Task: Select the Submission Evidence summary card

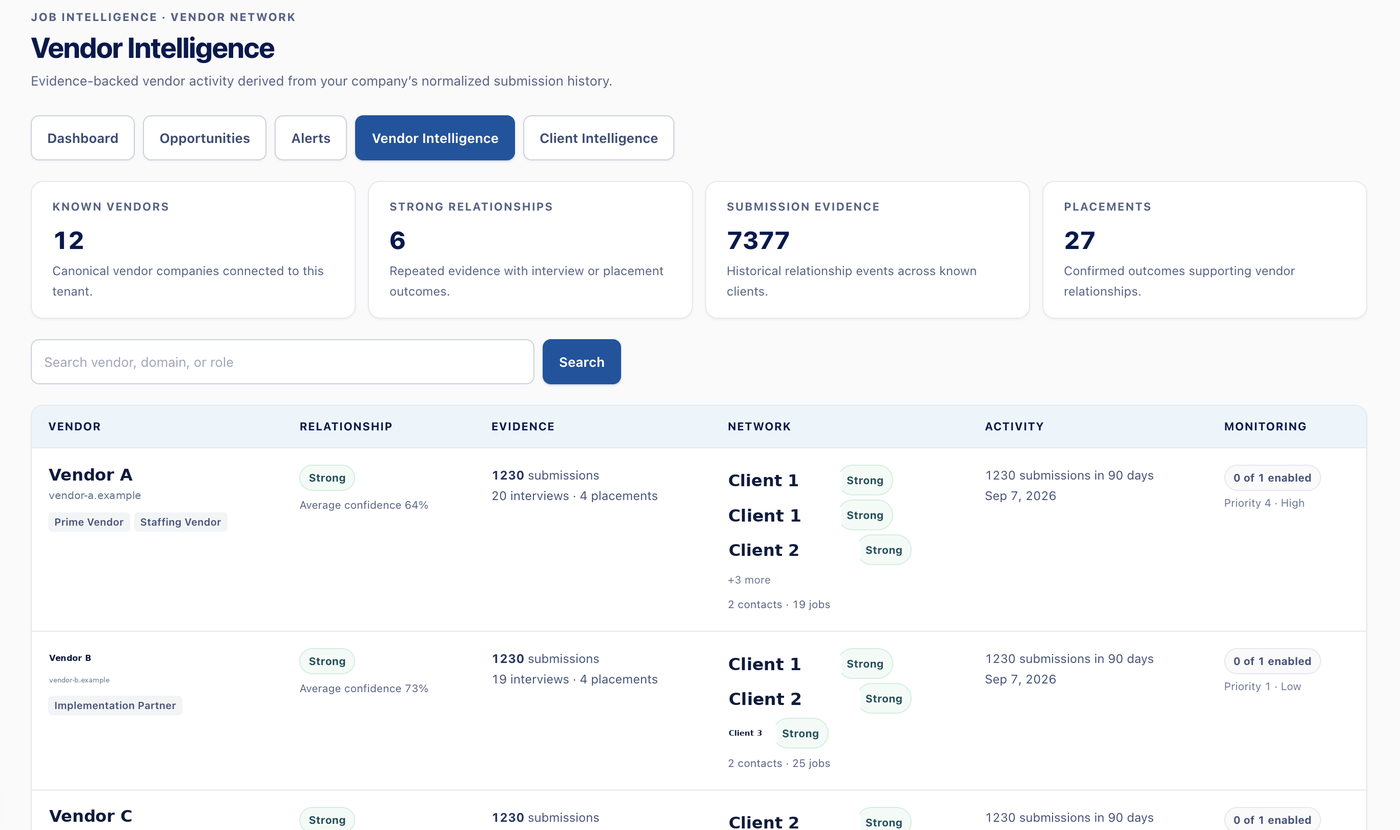Action: pyautogui.click(x=867, y=250)
